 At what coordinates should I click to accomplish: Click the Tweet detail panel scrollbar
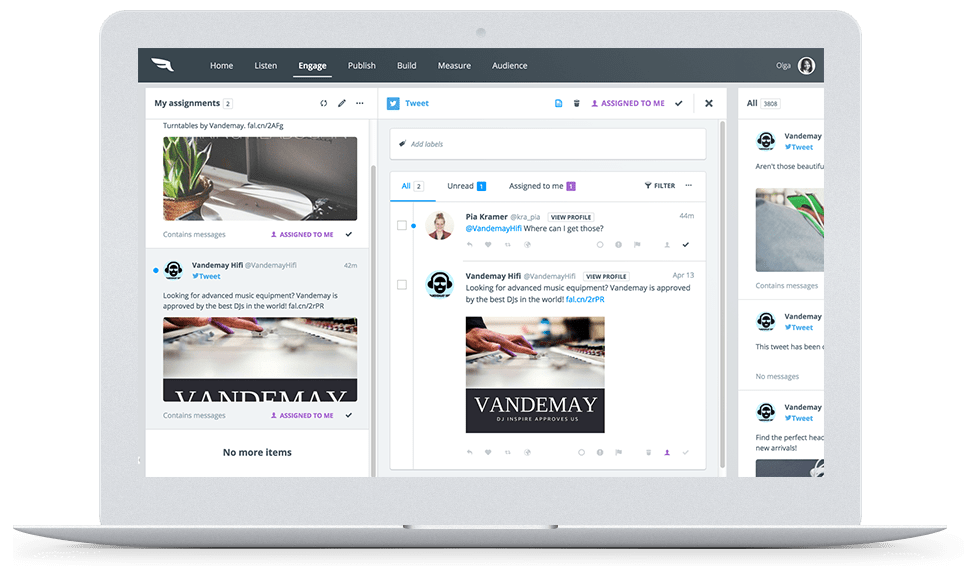click(x=722, y=294)
